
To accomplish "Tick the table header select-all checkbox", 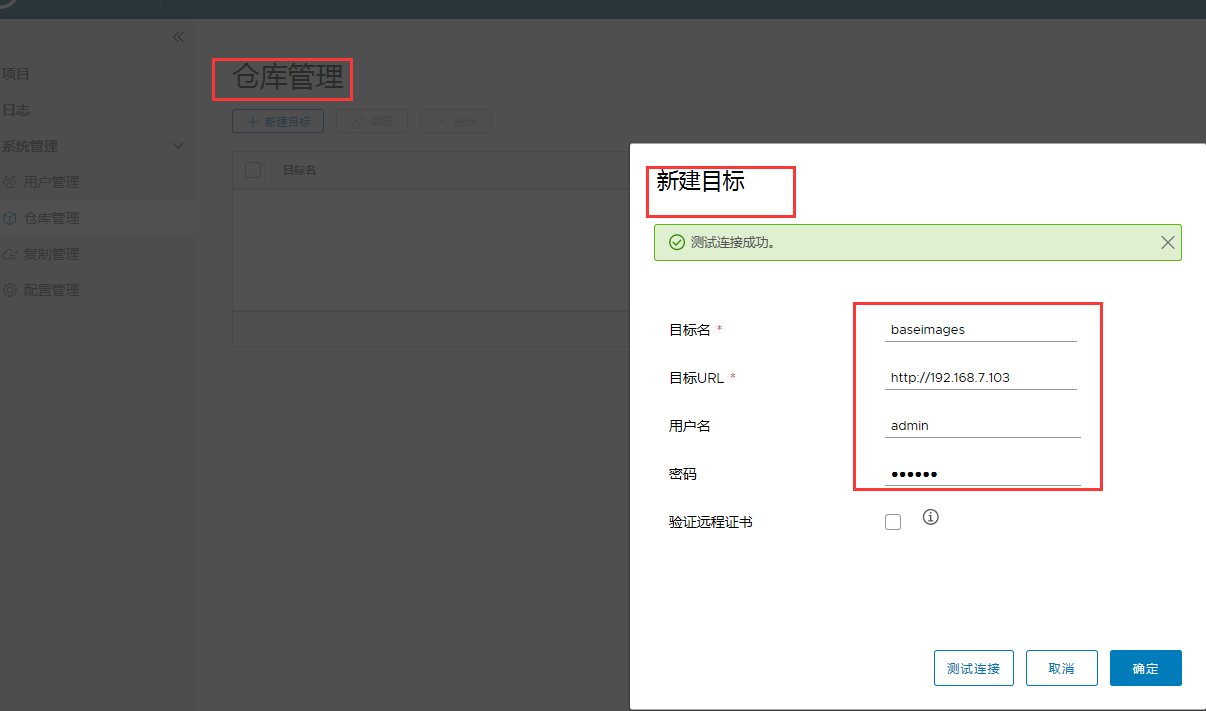I will coord(253,170).
